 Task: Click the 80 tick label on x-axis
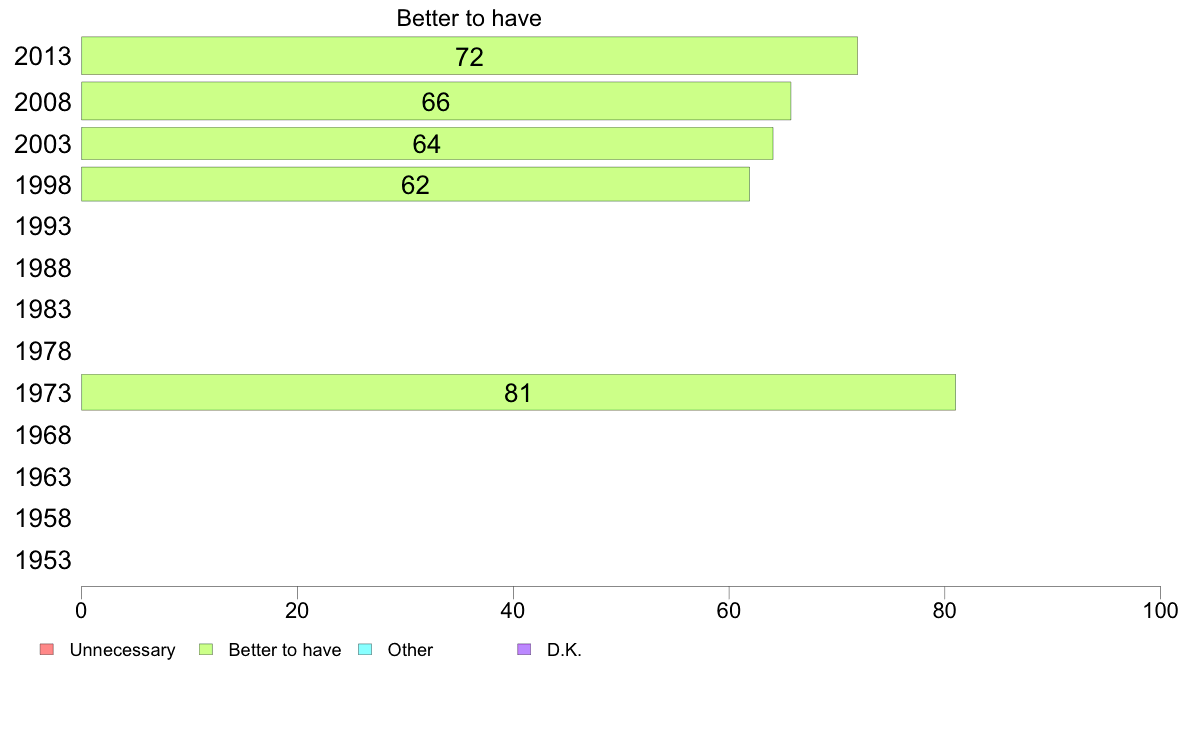tap(944, 611)
